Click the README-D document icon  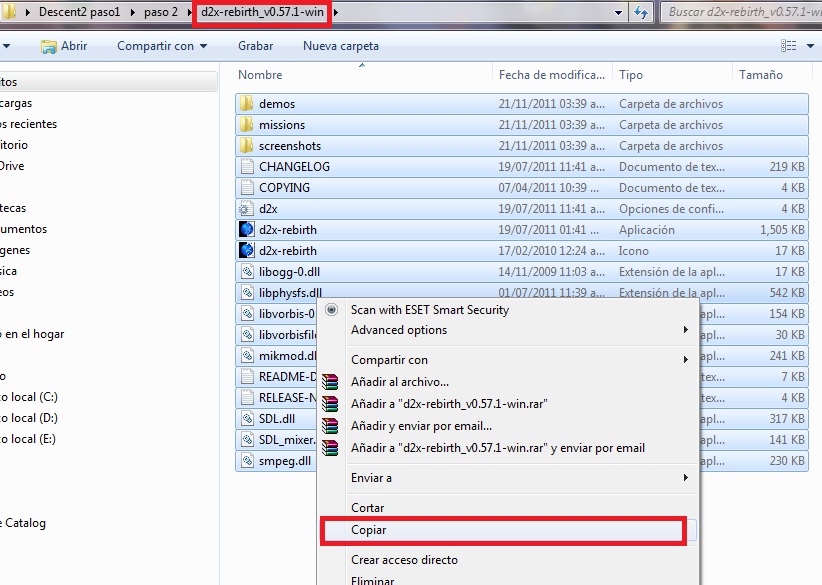pyautogui.click(x=247, y=376)
